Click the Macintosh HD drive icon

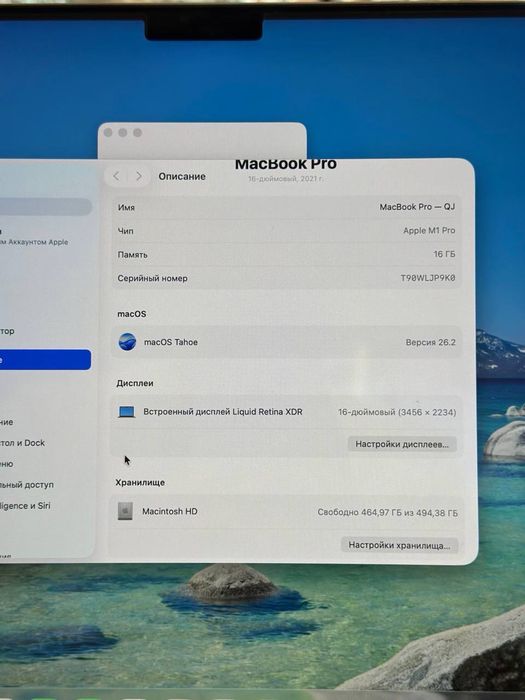[x=125, y=511]
